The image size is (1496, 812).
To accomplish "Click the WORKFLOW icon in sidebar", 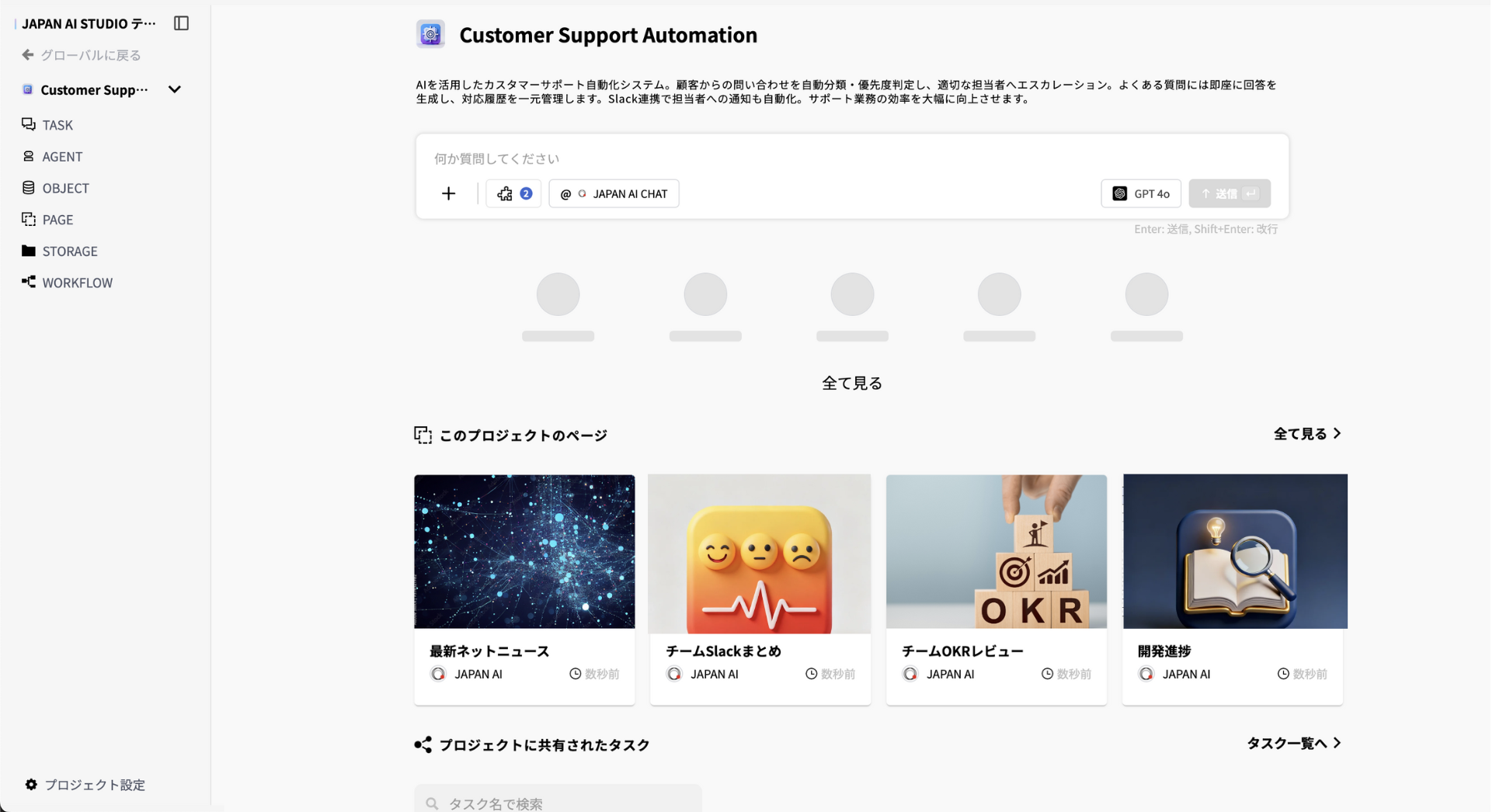I will click(x=29, y=283).
